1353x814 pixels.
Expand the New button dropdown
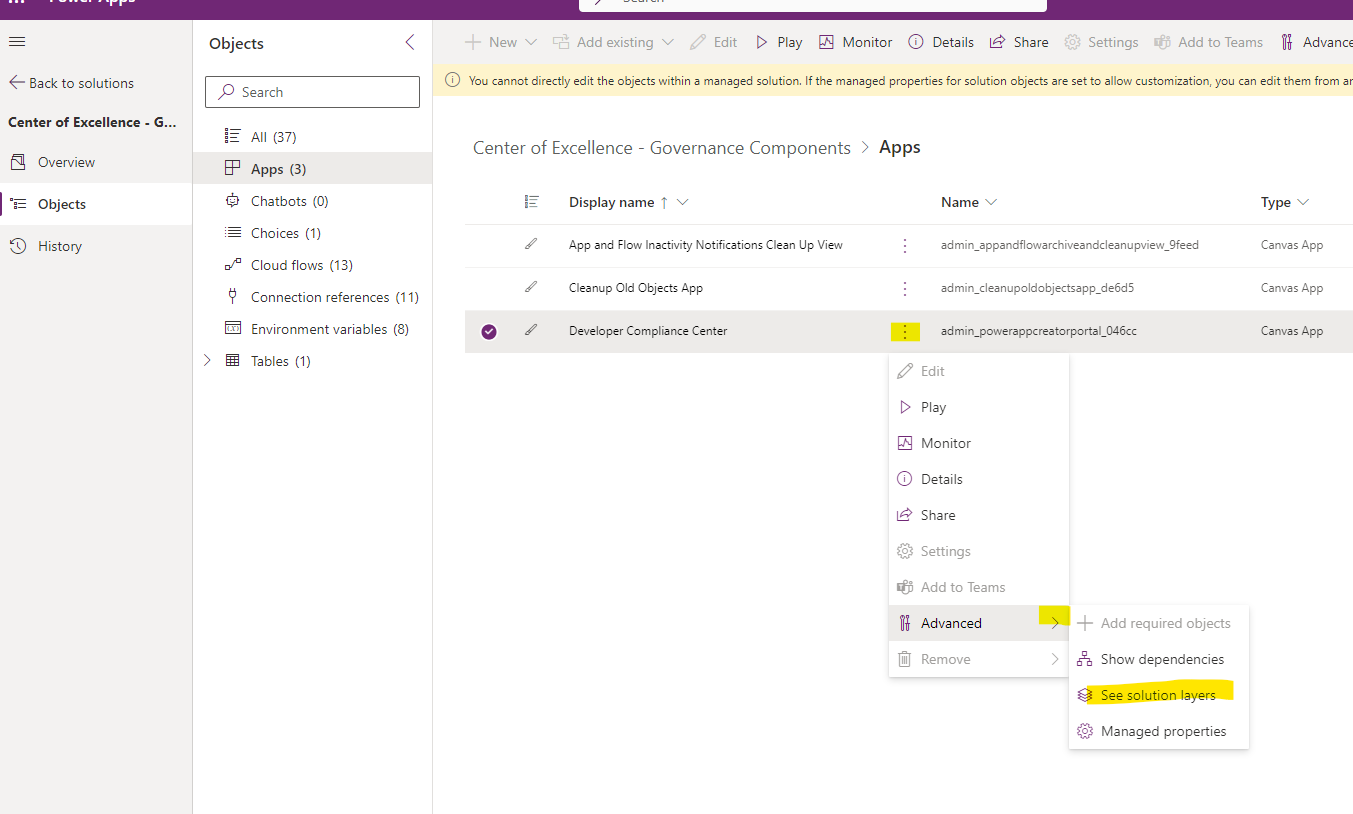click(532, 42)
